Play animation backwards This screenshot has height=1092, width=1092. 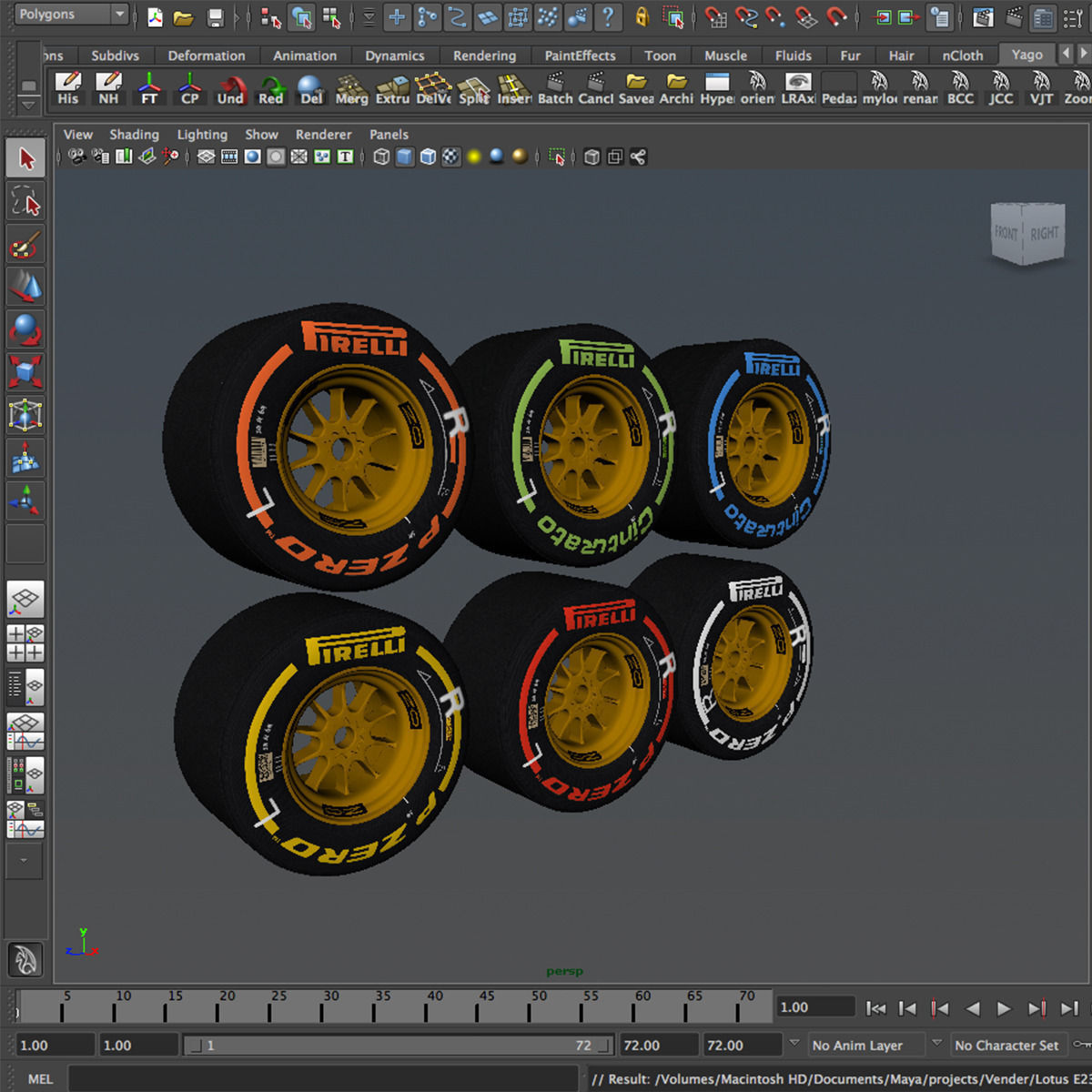(x=973, y=1007)
